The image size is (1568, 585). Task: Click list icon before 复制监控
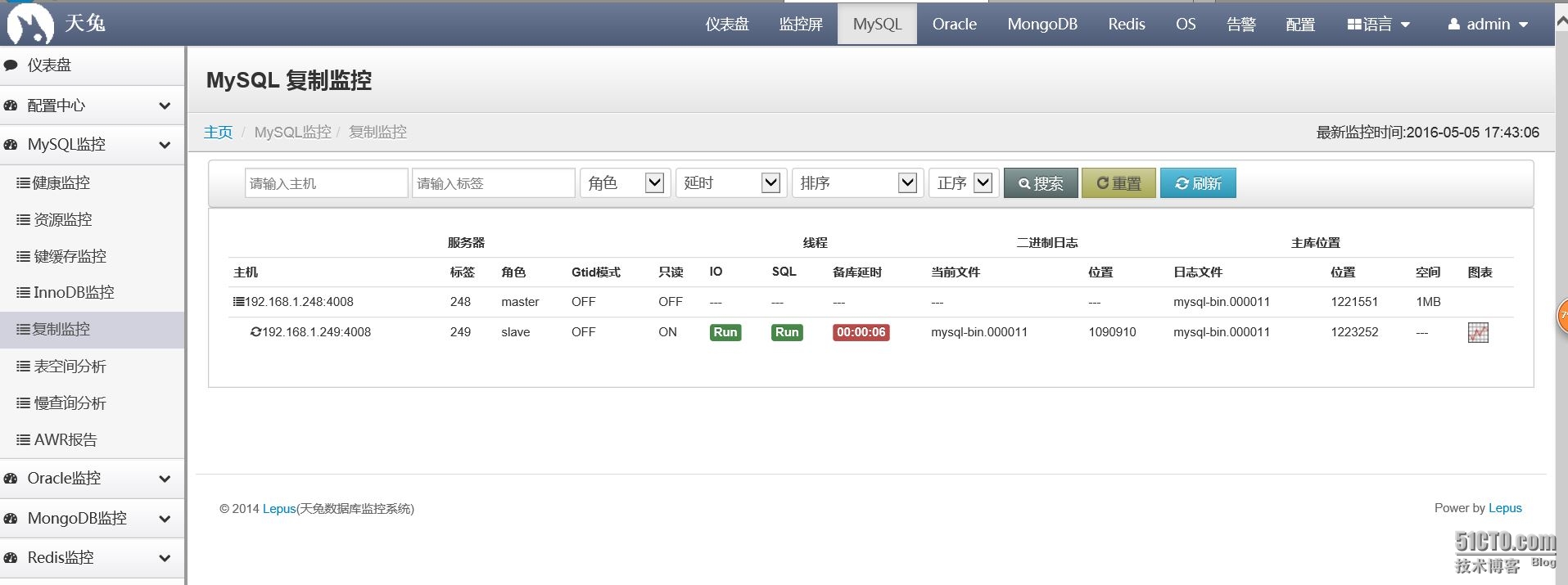coord(23,330)
